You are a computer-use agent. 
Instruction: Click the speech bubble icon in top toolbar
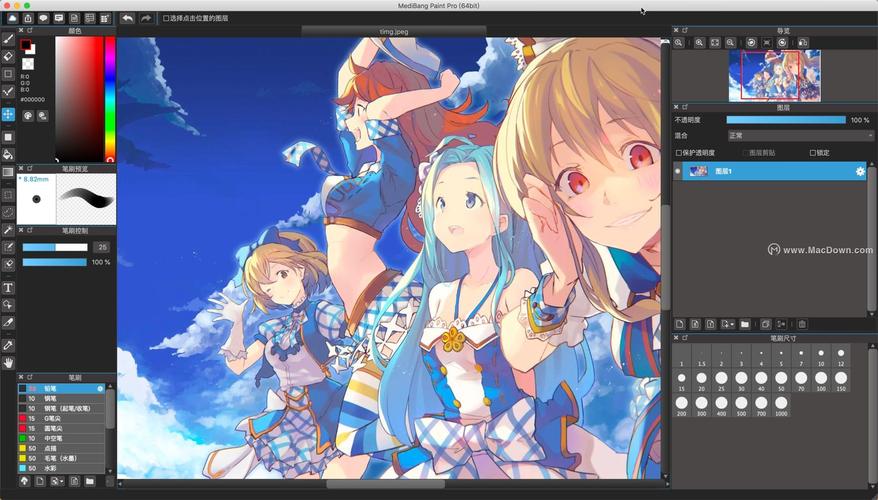click(x=43, y=18)
